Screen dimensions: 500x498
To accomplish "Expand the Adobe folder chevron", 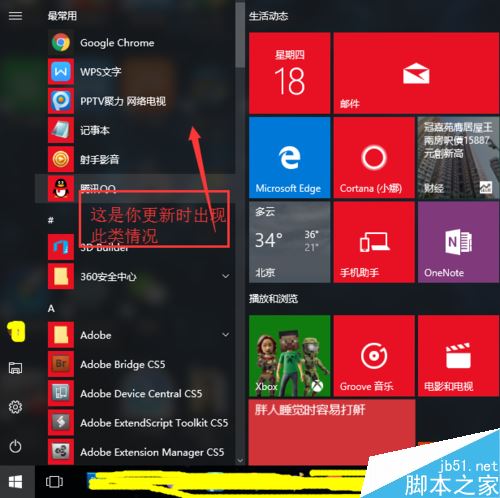I will coord(226,335).
